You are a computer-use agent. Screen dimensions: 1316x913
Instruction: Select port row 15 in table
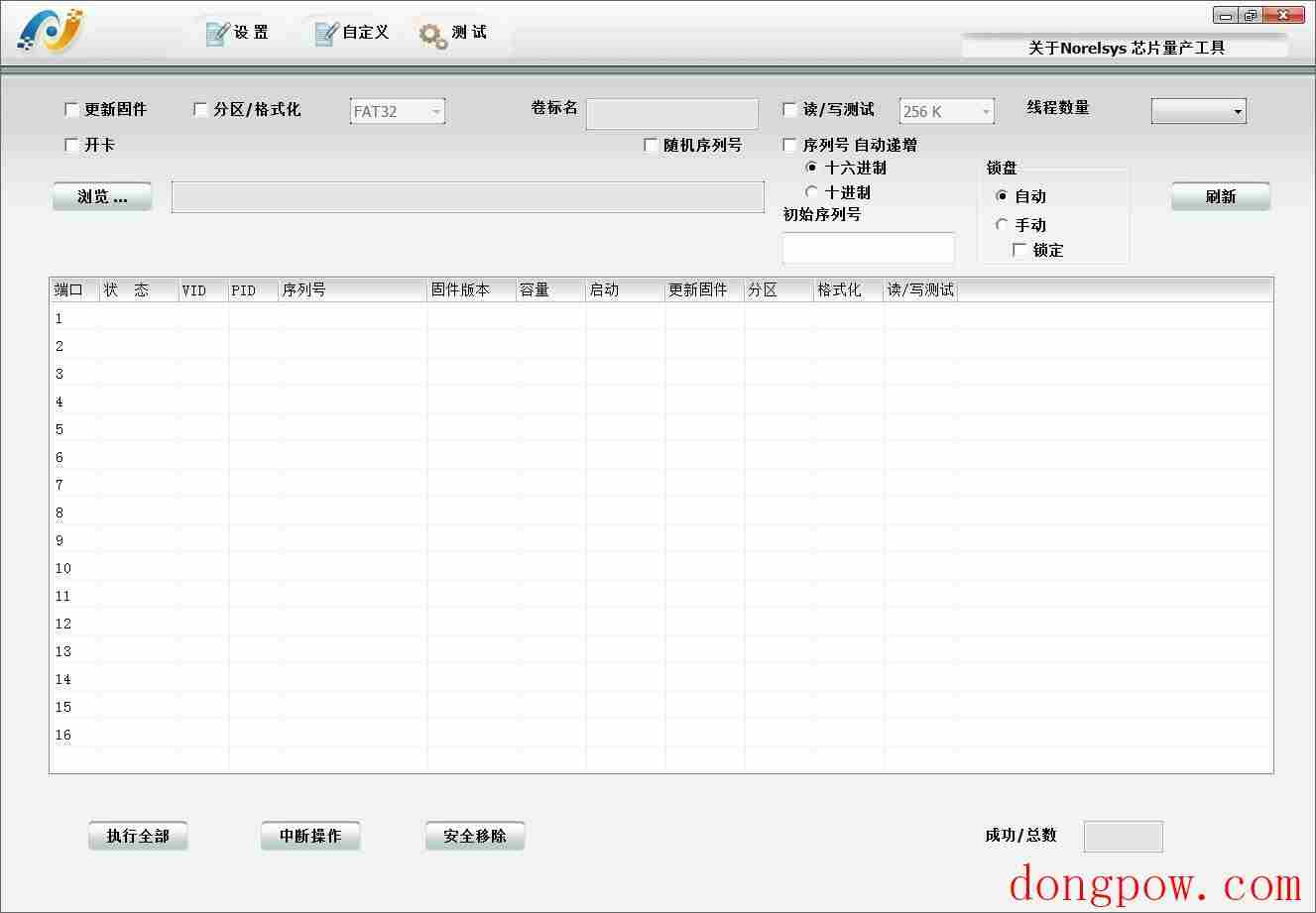(x=660, y=707)
